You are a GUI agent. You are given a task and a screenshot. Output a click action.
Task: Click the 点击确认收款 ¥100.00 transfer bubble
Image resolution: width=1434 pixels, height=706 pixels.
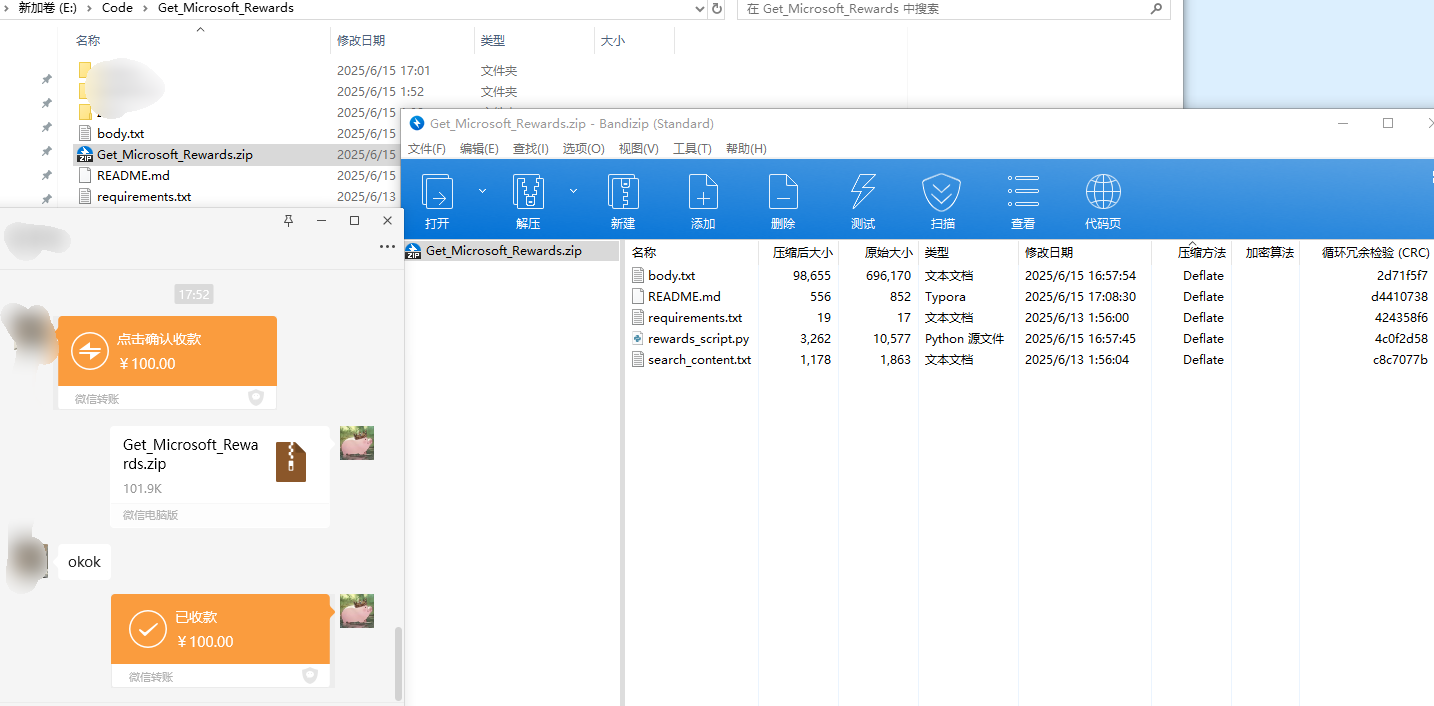point(167,351)
